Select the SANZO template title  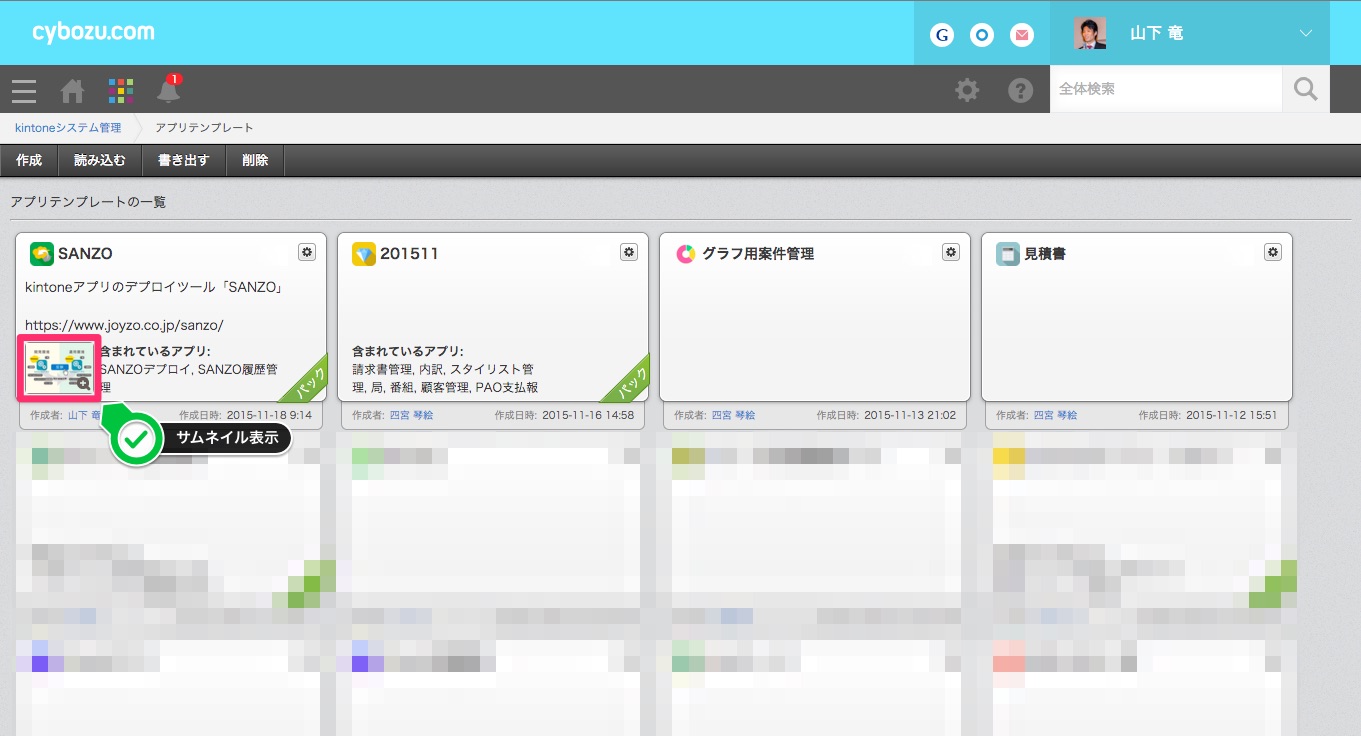pos(85,254)
